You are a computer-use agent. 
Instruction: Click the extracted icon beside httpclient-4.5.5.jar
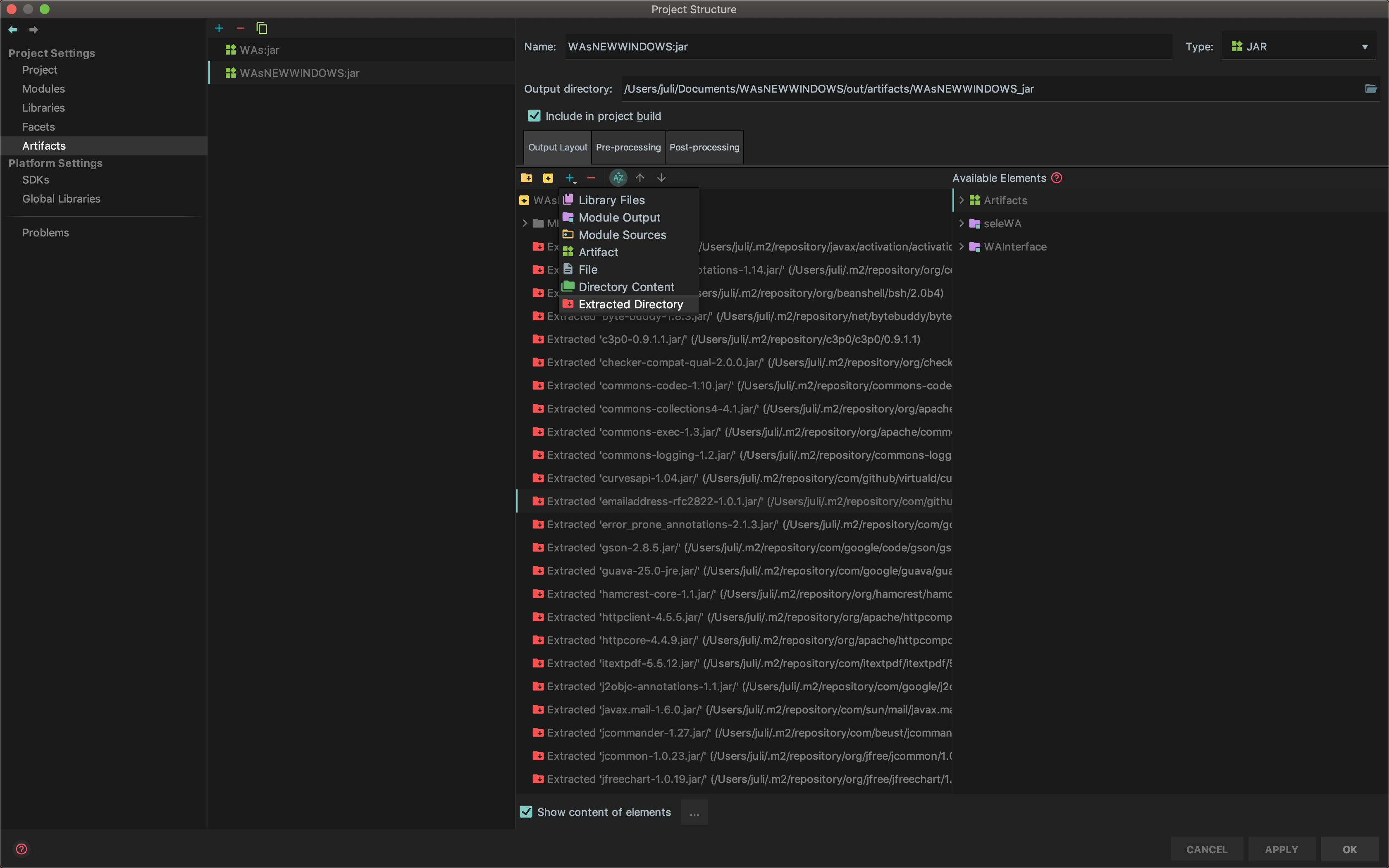point(538,617)
